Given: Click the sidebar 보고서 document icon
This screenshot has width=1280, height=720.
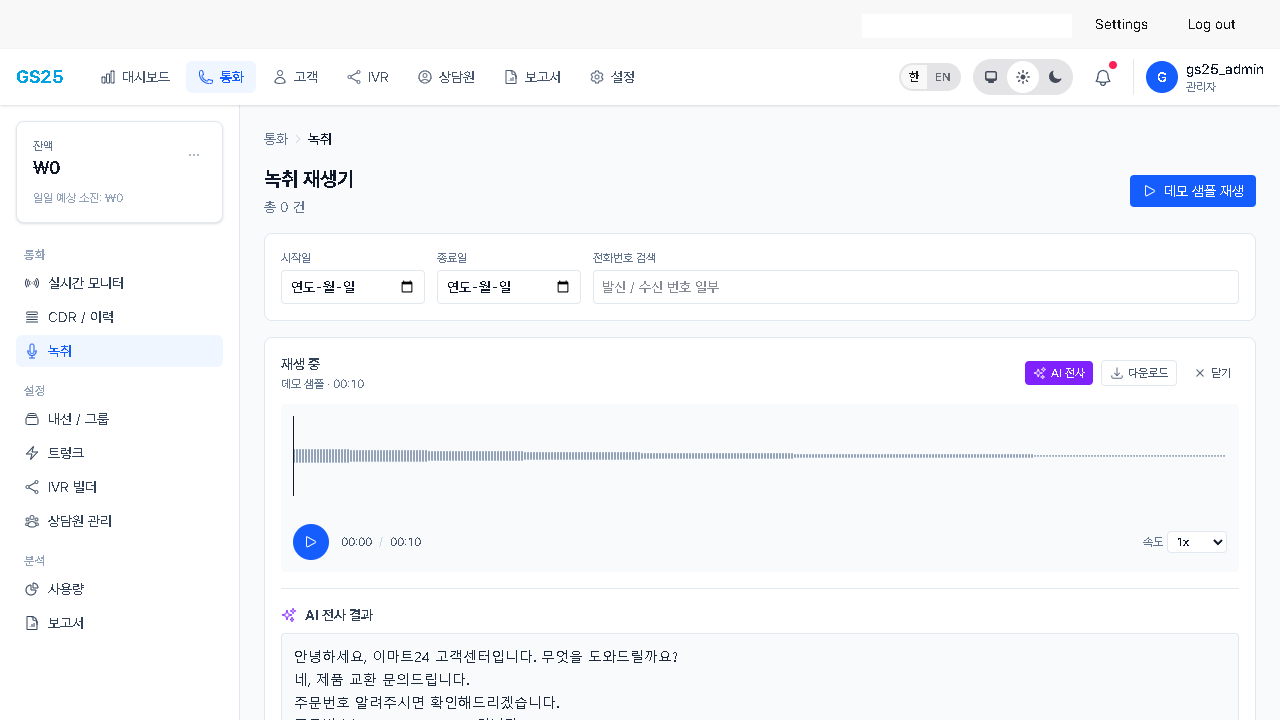Looking at the screenshot, I should 32,623.
